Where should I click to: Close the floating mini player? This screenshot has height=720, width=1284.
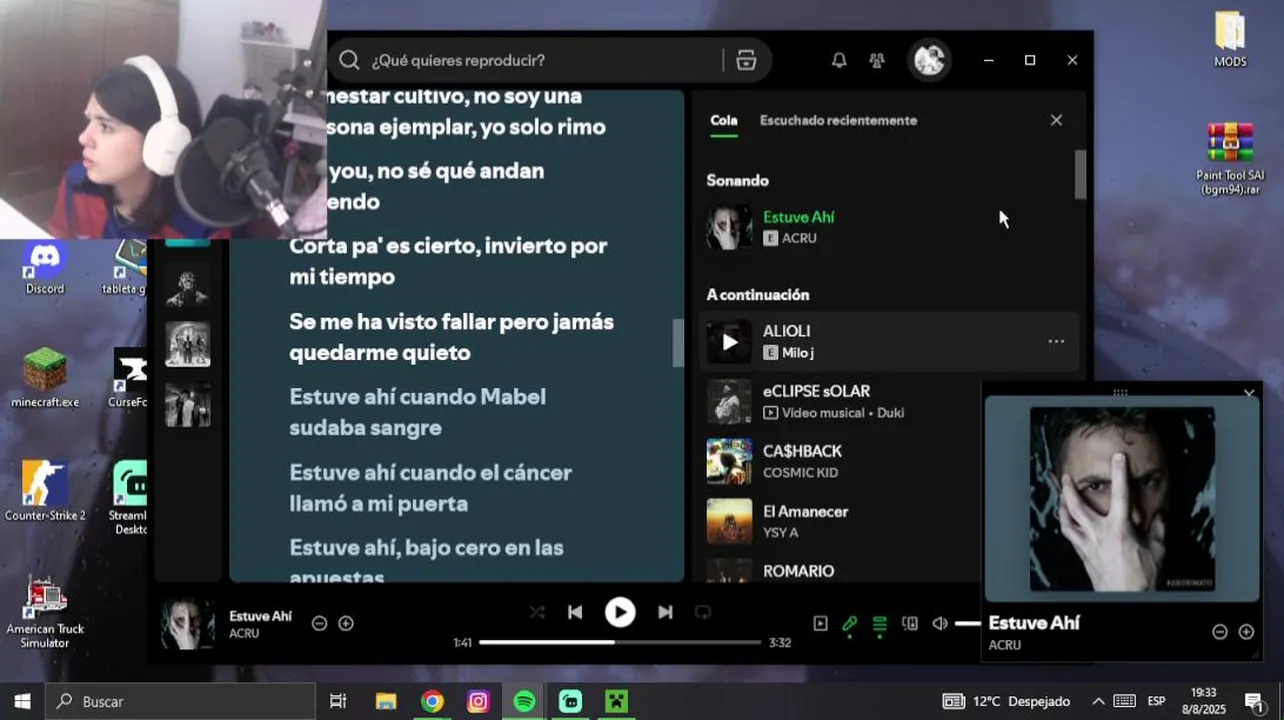(x=1249, y=393)
